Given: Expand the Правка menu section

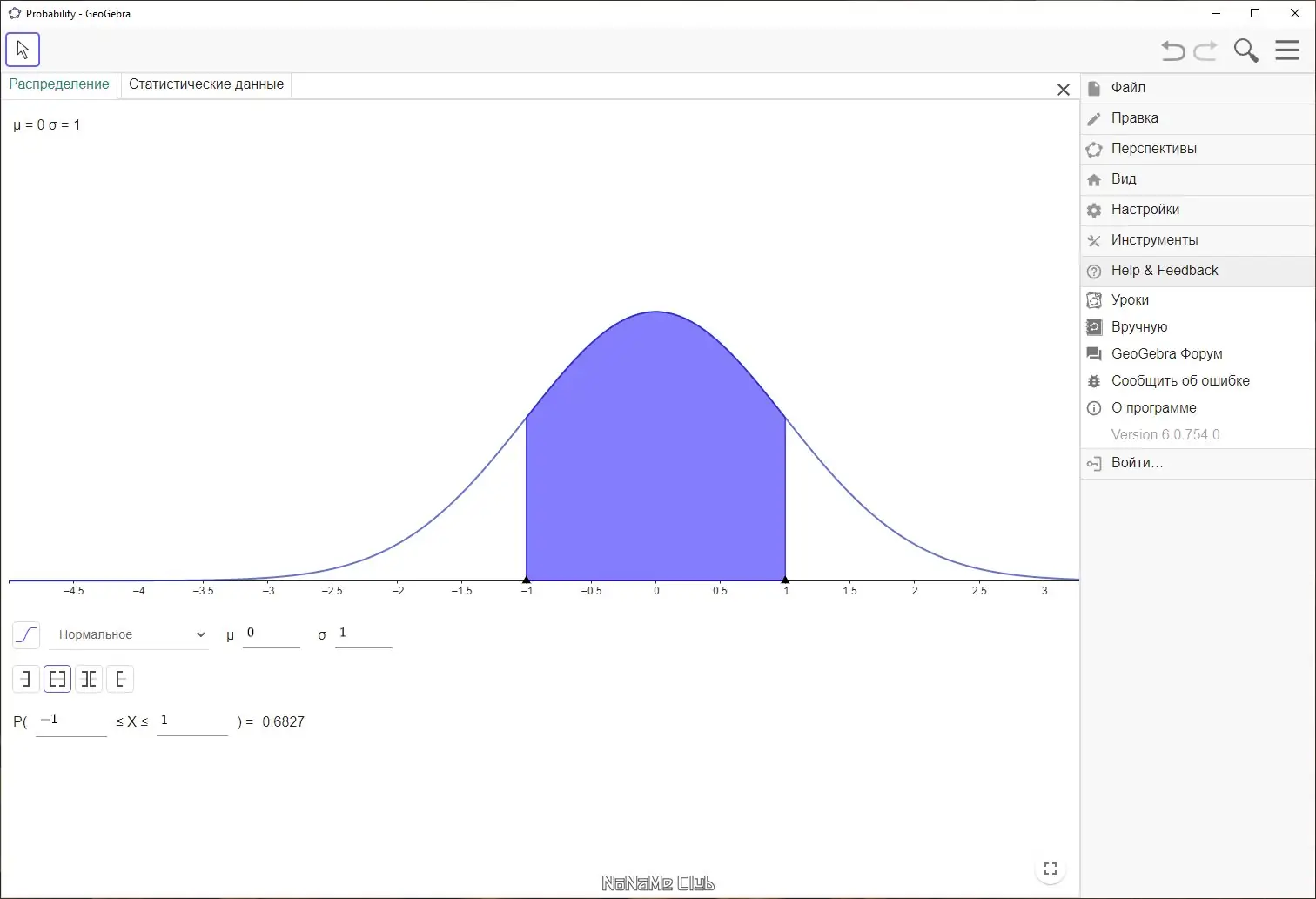Looking at the screenshot, I should [1198, 118].
